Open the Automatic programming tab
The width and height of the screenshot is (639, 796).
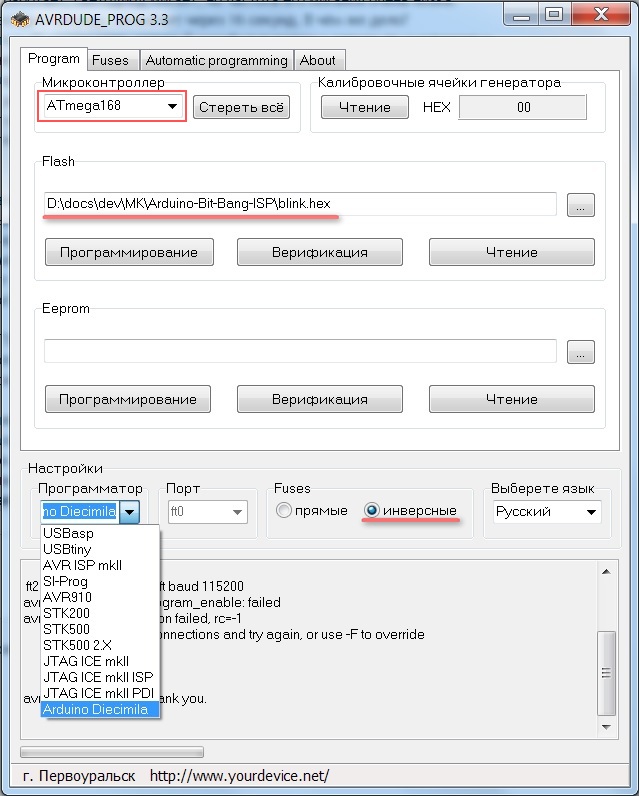215,60
